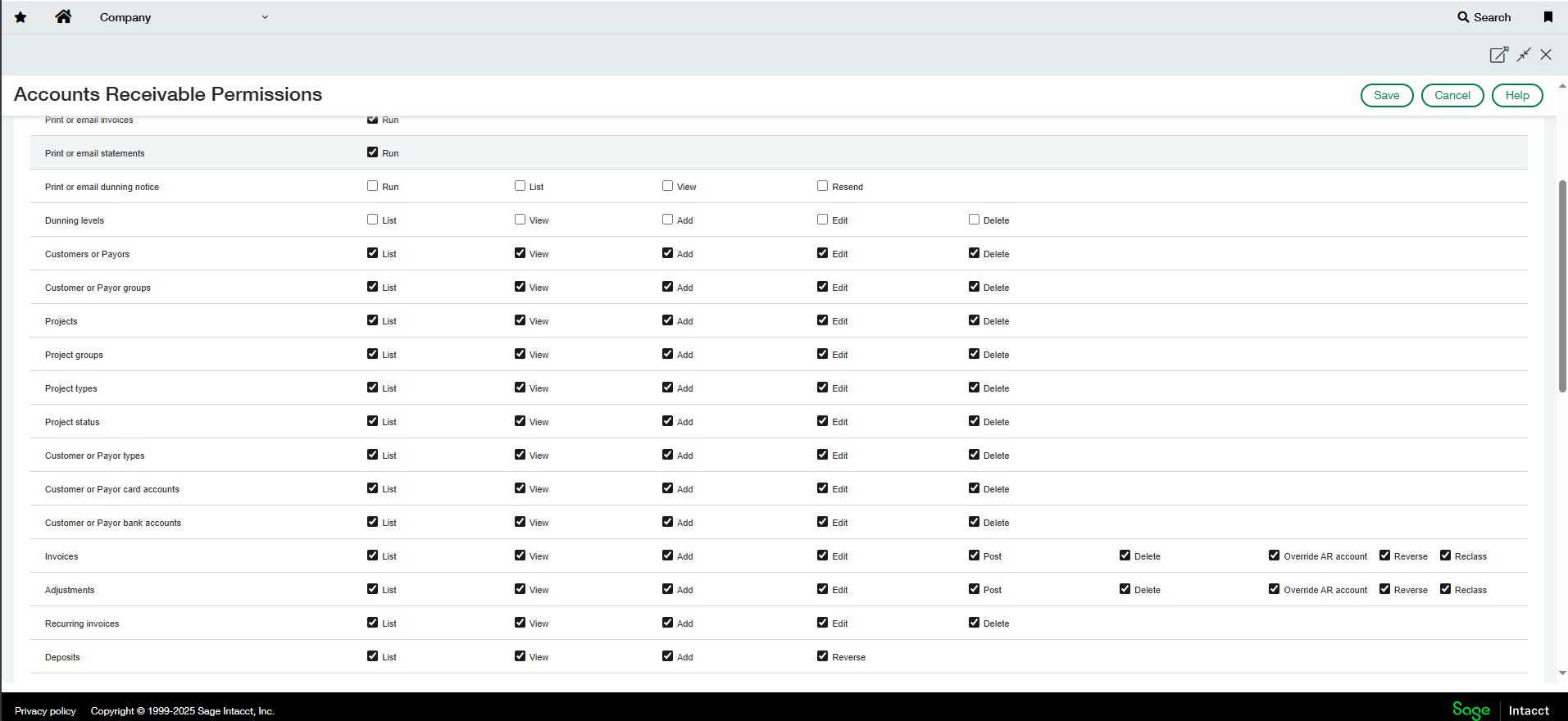Enable Run for Print or email dunning notice
Screen dimensions: 1568x721
click(373, 186)
